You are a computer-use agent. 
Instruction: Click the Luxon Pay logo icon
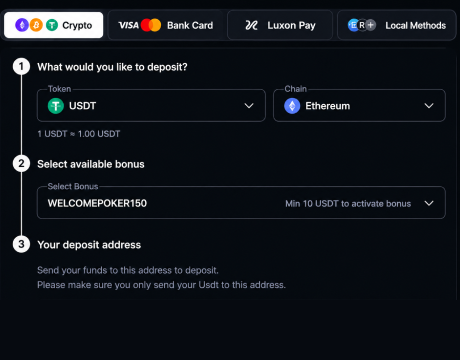pyautogui.click(x=251, y=25)
